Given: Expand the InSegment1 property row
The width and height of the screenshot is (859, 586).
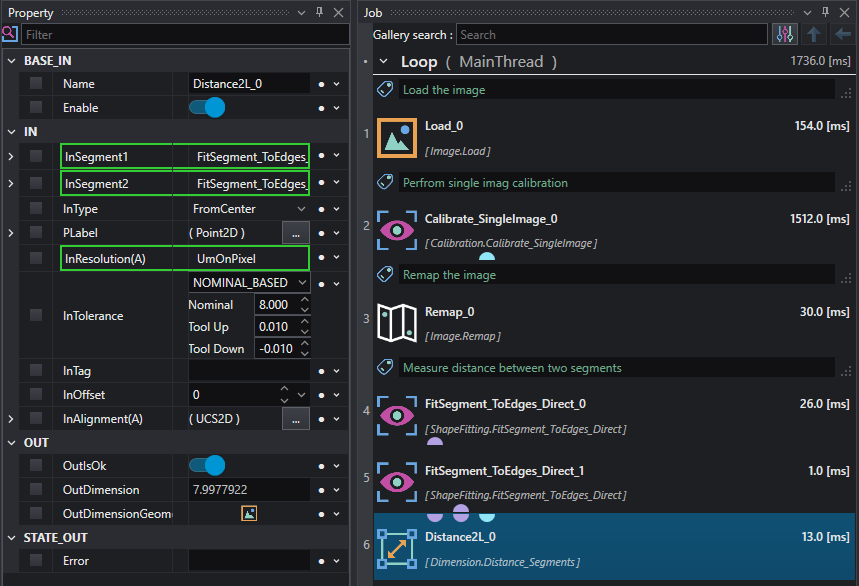Looking at the screenshot, I should coord(10,157).
